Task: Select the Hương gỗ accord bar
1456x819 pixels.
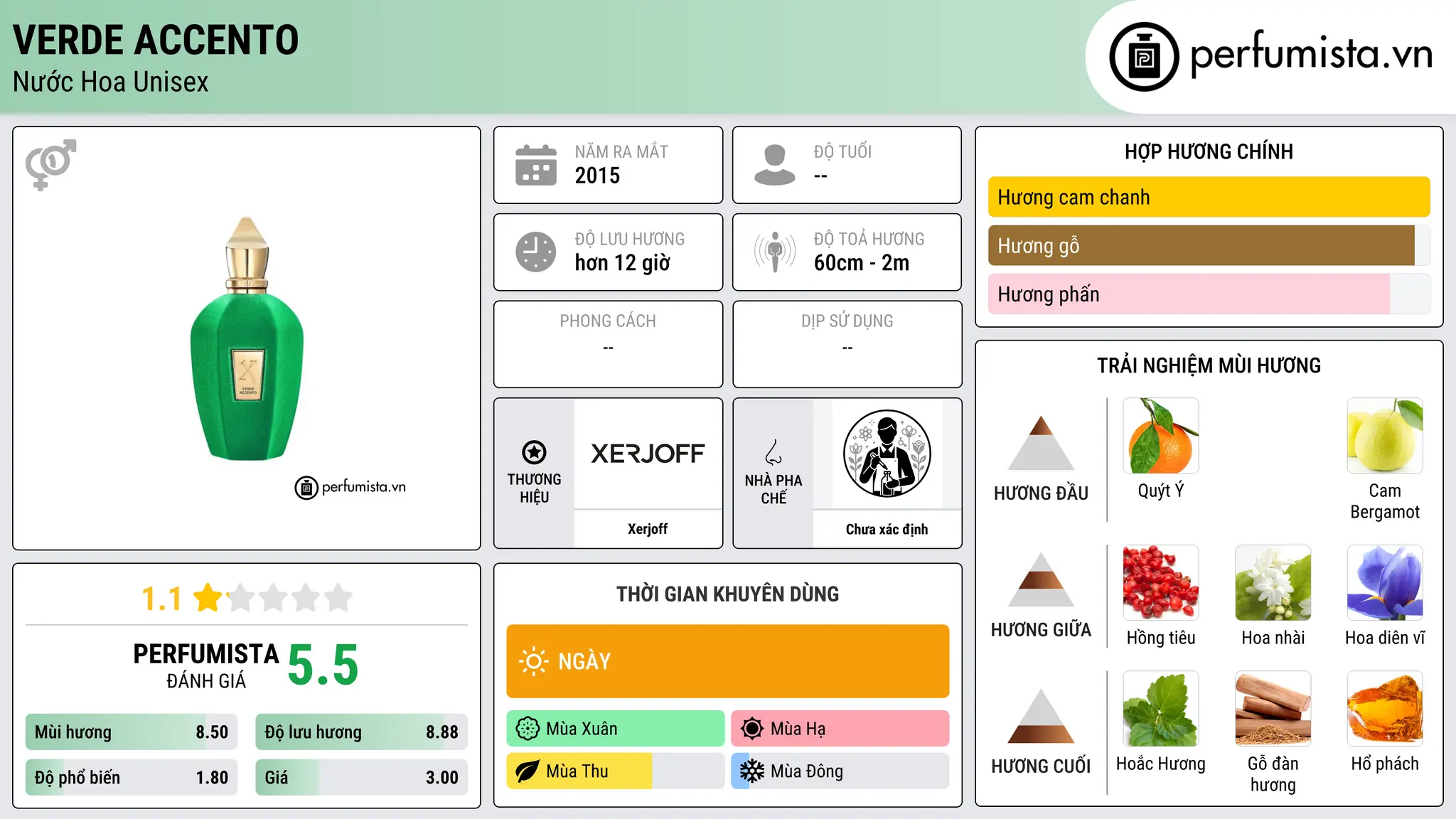Action: pyautogui.click(x=1209, y=245)
